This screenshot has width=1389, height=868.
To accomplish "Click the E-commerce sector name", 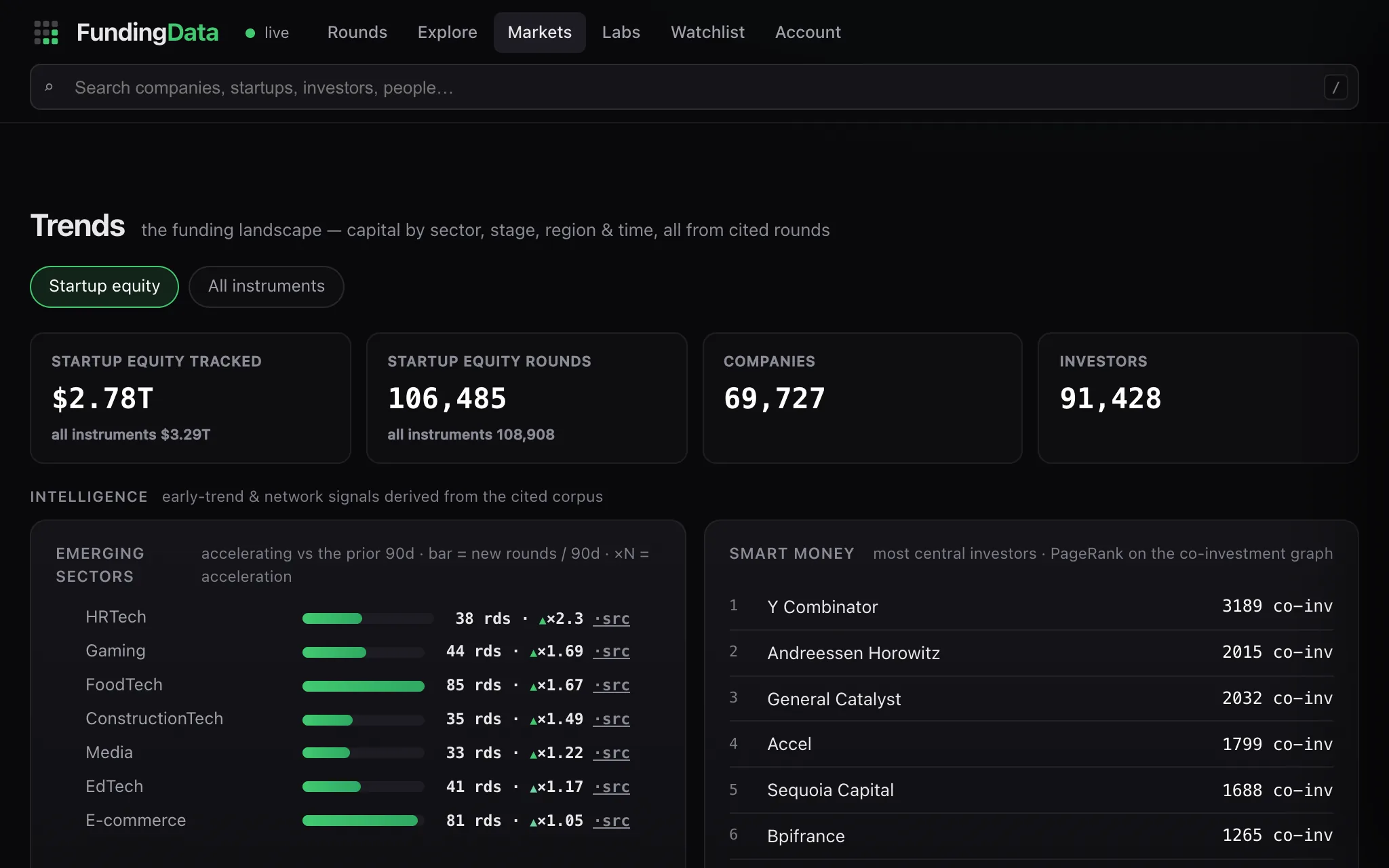I will pyautogui.click(x=136, y=821).
